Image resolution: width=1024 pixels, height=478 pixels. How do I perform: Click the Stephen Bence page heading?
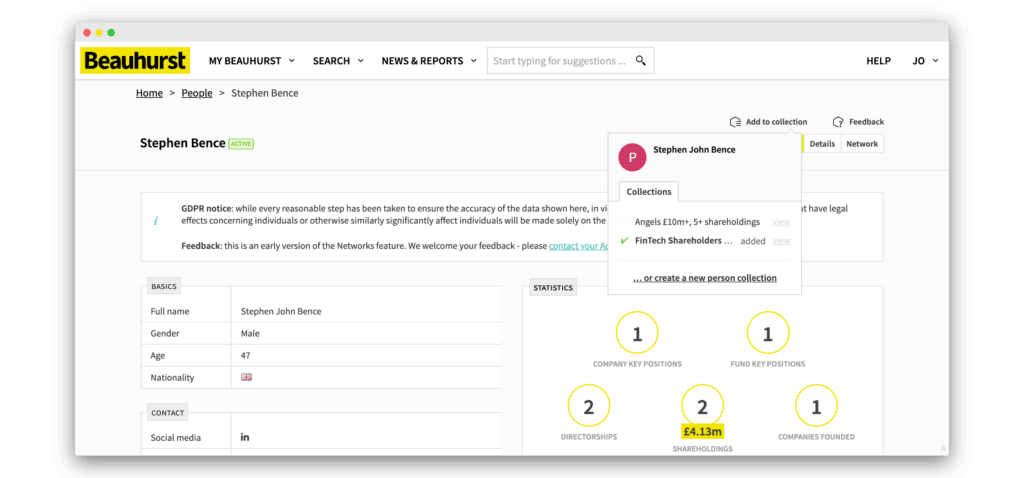183,143
